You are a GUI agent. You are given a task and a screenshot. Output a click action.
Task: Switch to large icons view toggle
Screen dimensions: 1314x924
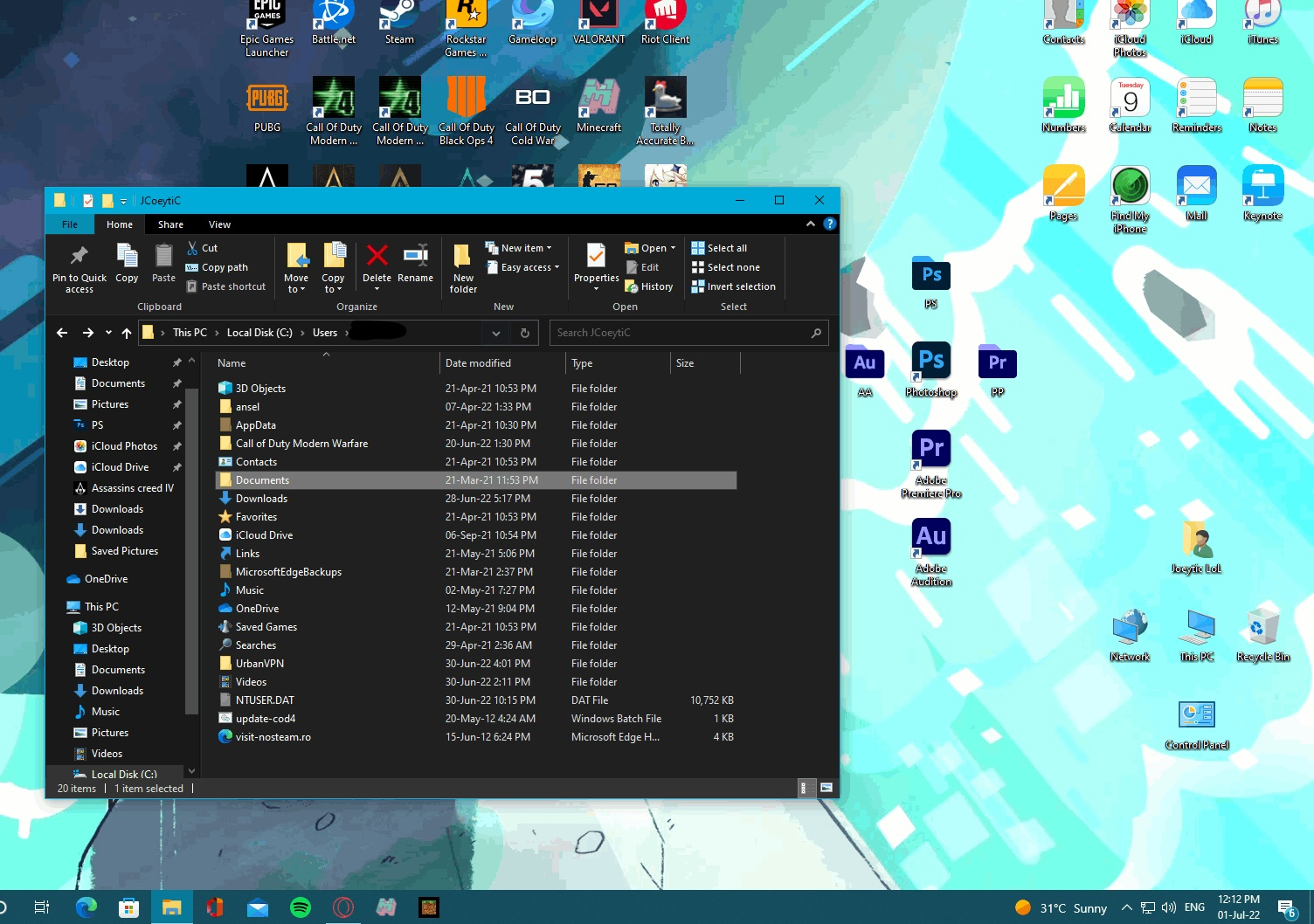click(x=826, y=788)
